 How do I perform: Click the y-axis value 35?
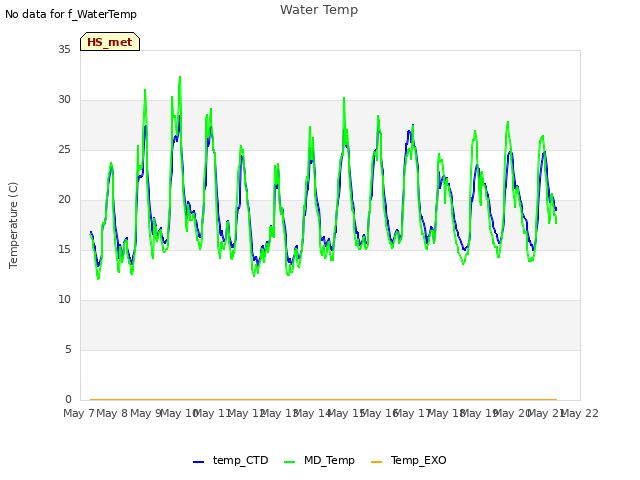point(64,49)
